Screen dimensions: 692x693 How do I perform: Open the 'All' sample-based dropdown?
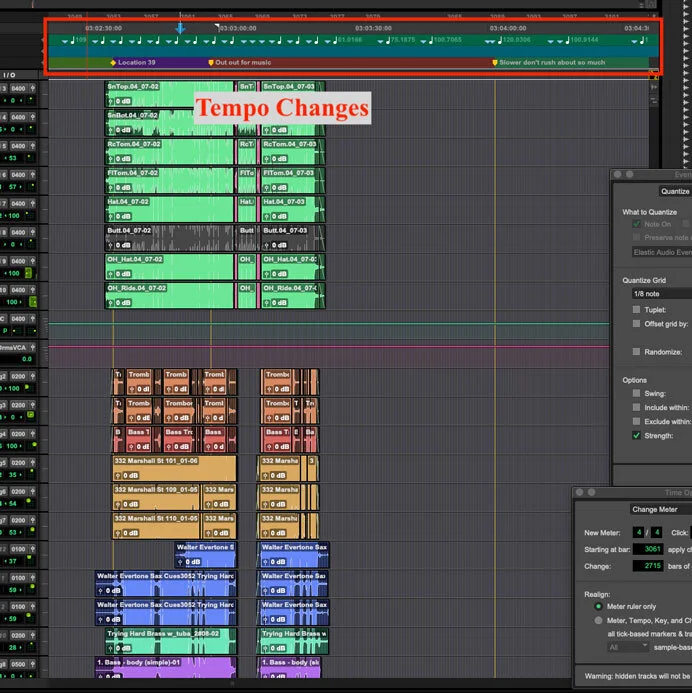click(628, 647)
